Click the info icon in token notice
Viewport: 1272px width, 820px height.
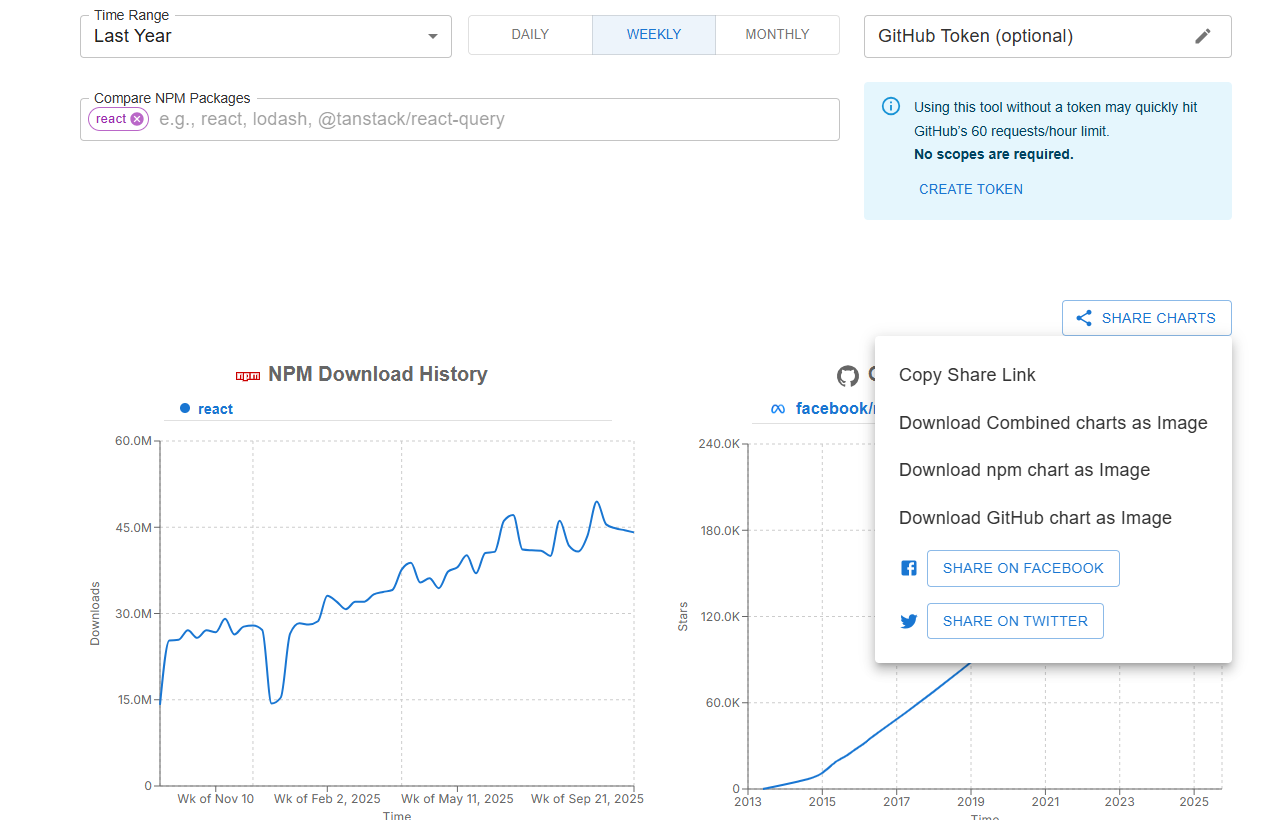890,107
